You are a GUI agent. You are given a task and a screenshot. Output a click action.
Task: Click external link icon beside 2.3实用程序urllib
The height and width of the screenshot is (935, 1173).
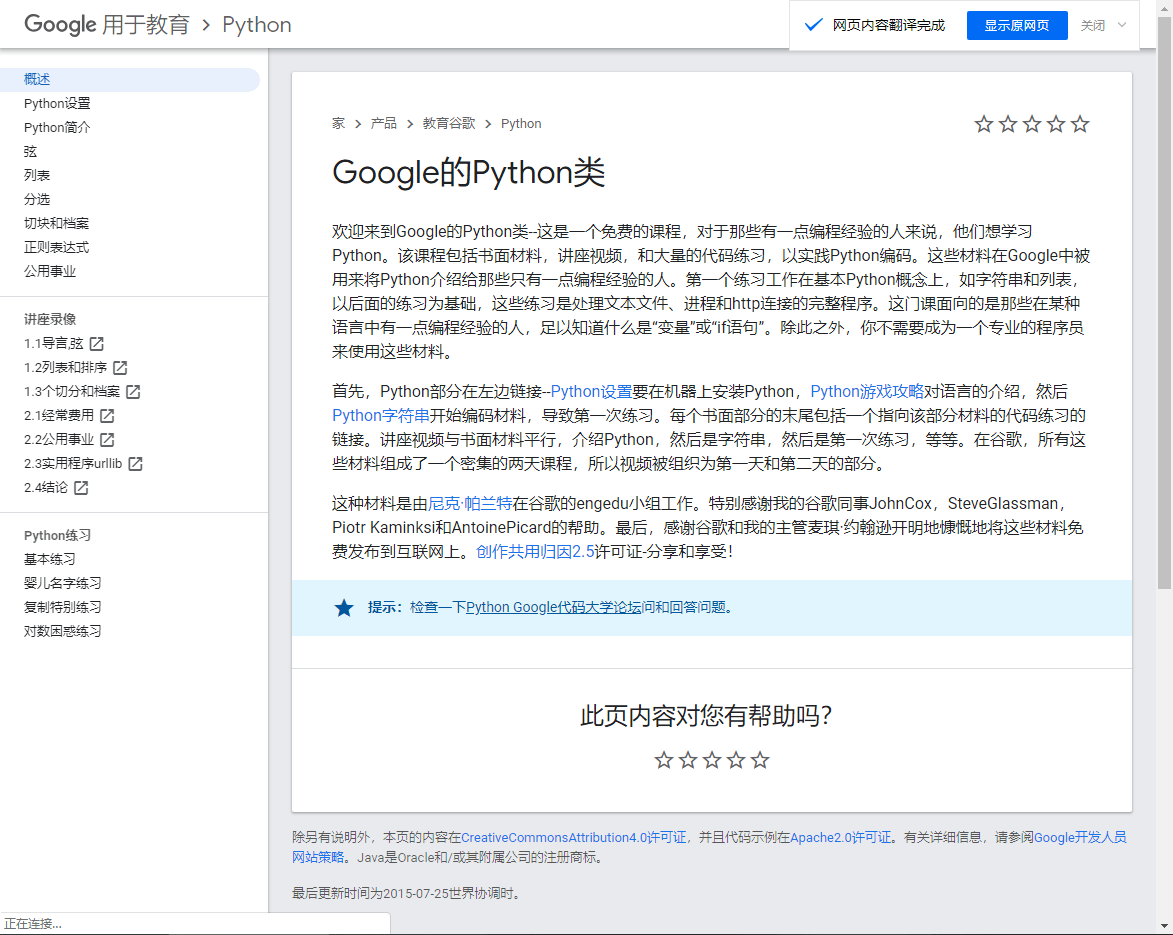pos(135,464)
